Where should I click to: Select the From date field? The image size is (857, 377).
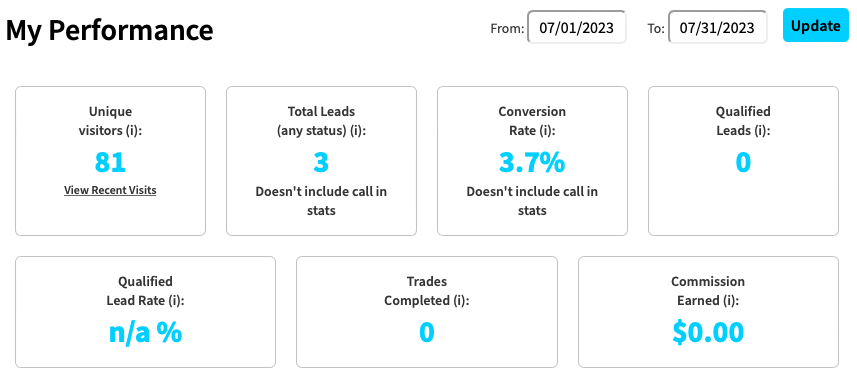(577, 27)
